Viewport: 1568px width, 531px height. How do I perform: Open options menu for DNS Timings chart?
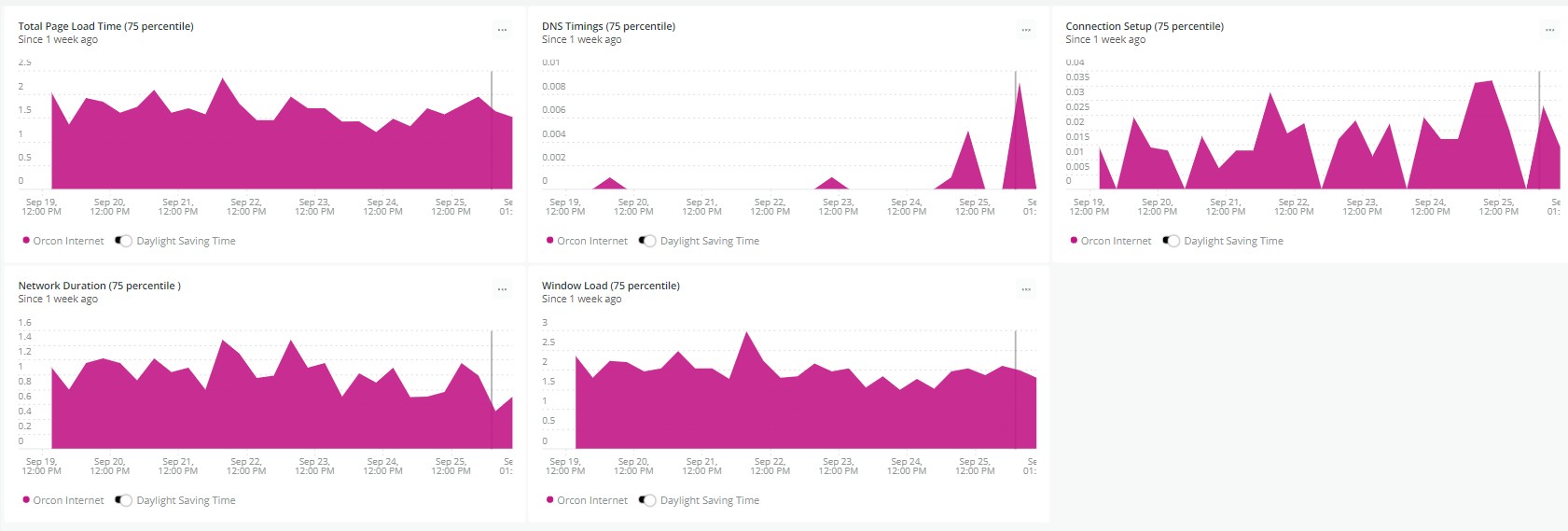[1026, 31]
